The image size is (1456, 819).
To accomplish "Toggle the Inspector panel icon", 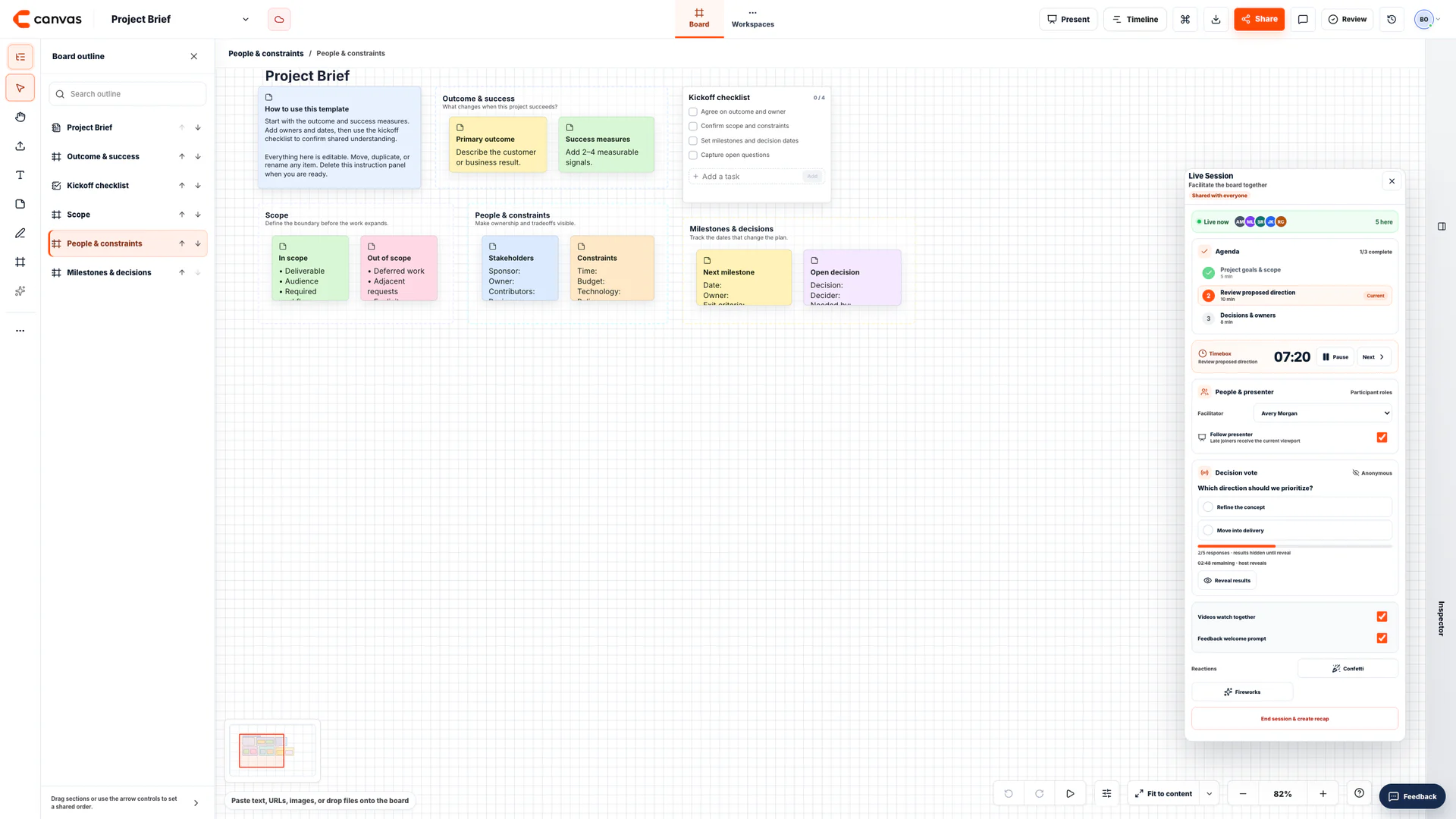I will (1442, 226).
